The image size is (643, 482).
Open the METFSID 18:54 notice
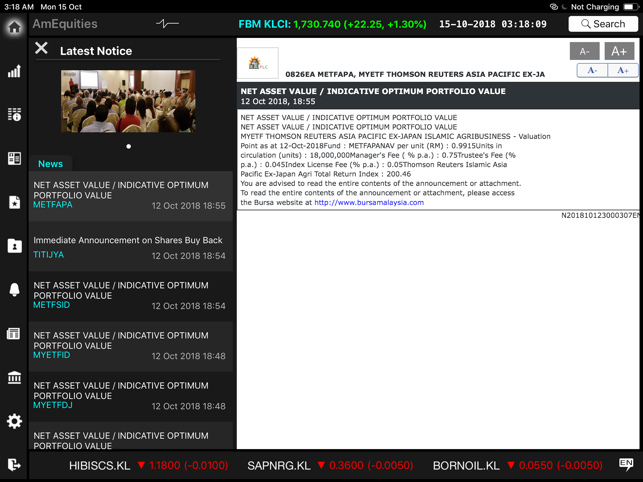(130, 297)
